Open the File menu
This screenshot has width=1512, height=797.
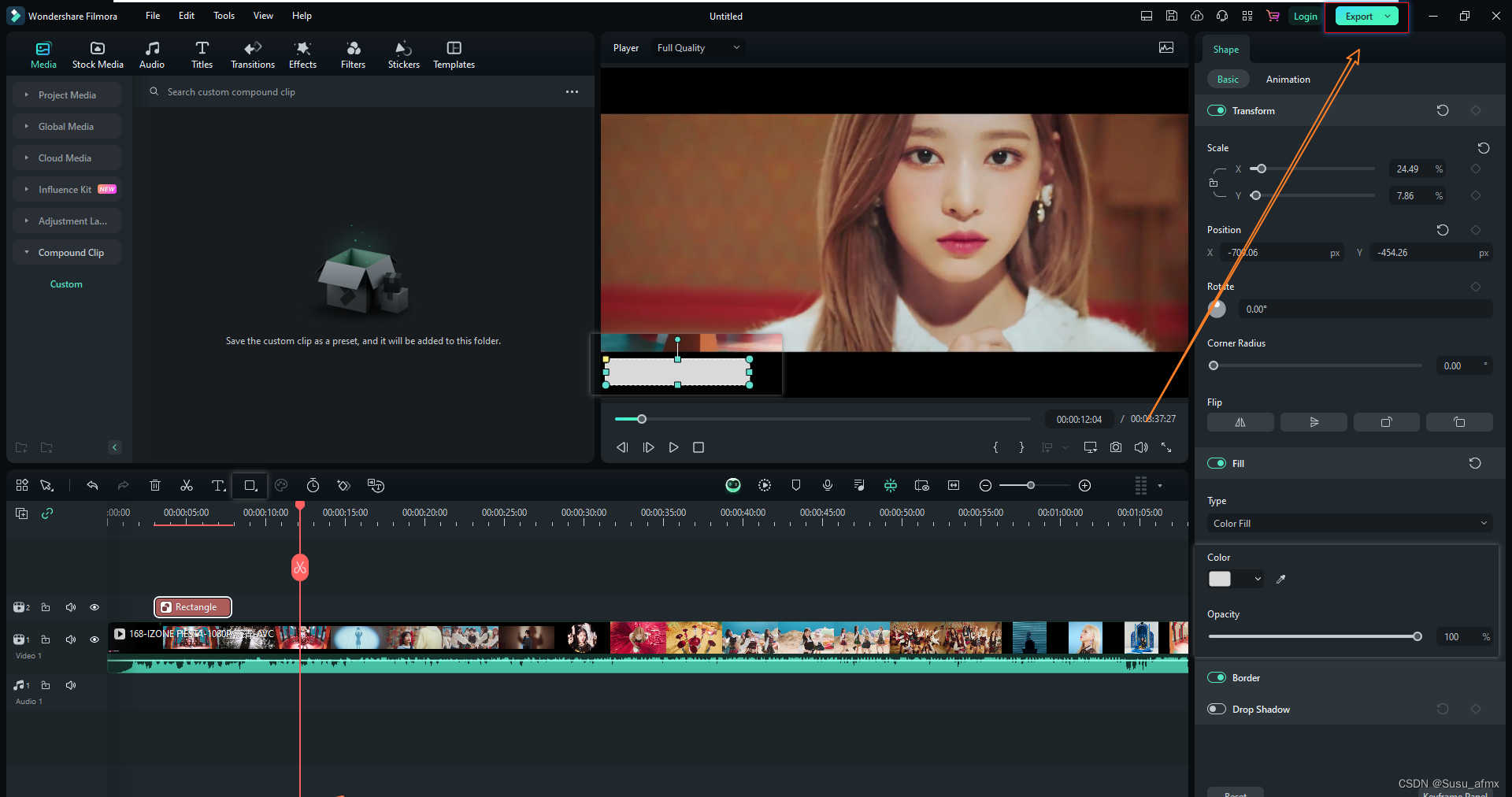tap(153, 16)
